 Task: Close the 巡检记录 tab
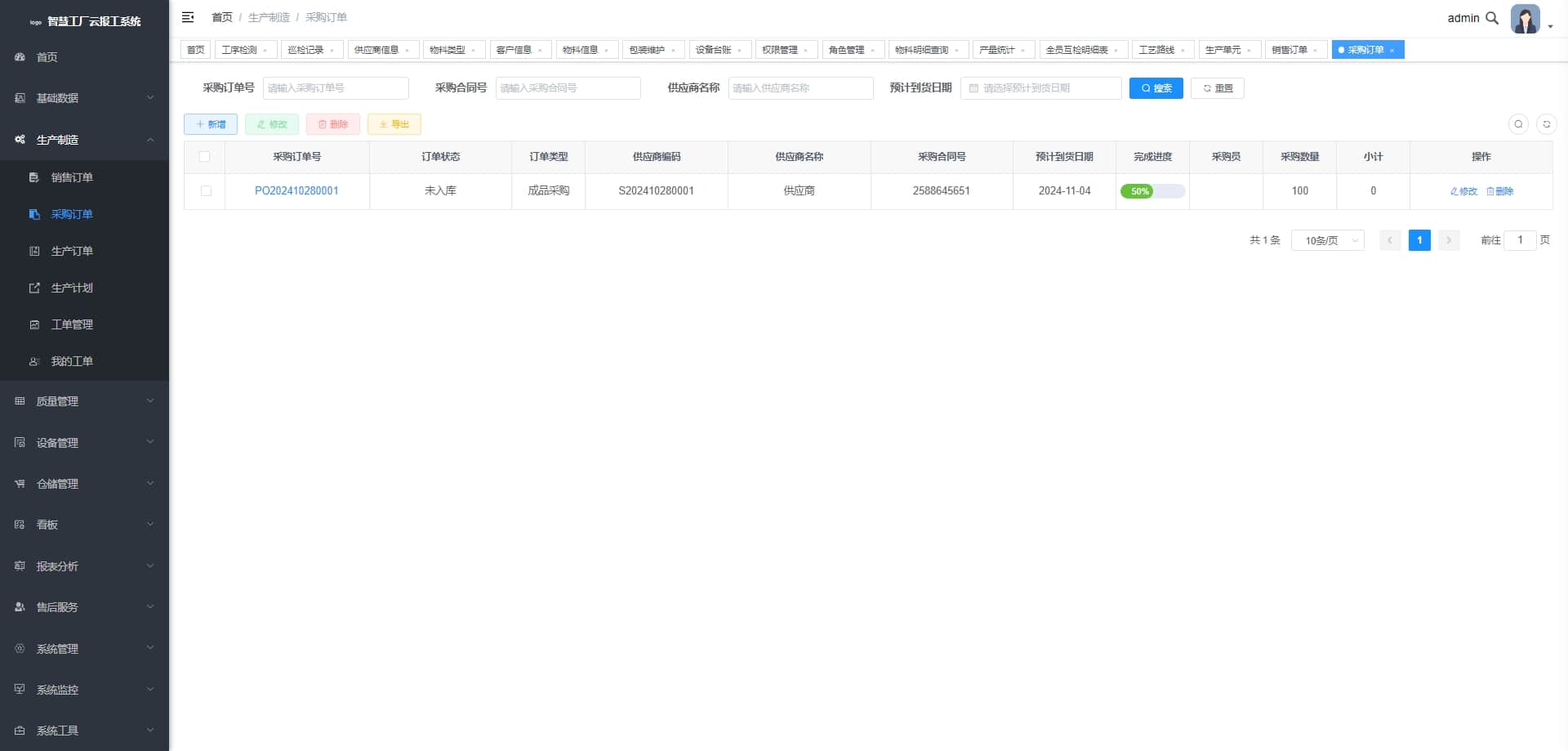click(332, 51)
